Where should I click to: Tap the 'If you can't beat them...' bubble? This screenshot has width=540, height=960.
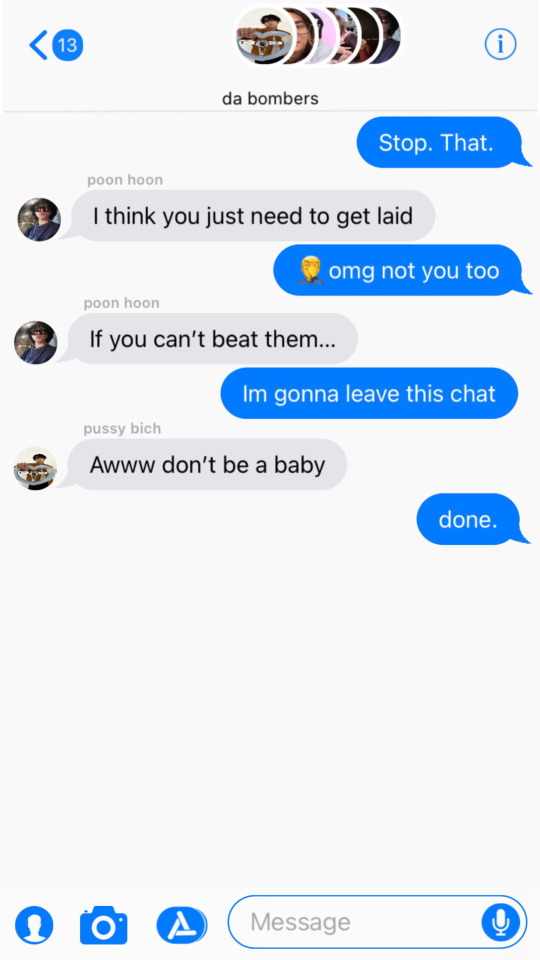209,339
